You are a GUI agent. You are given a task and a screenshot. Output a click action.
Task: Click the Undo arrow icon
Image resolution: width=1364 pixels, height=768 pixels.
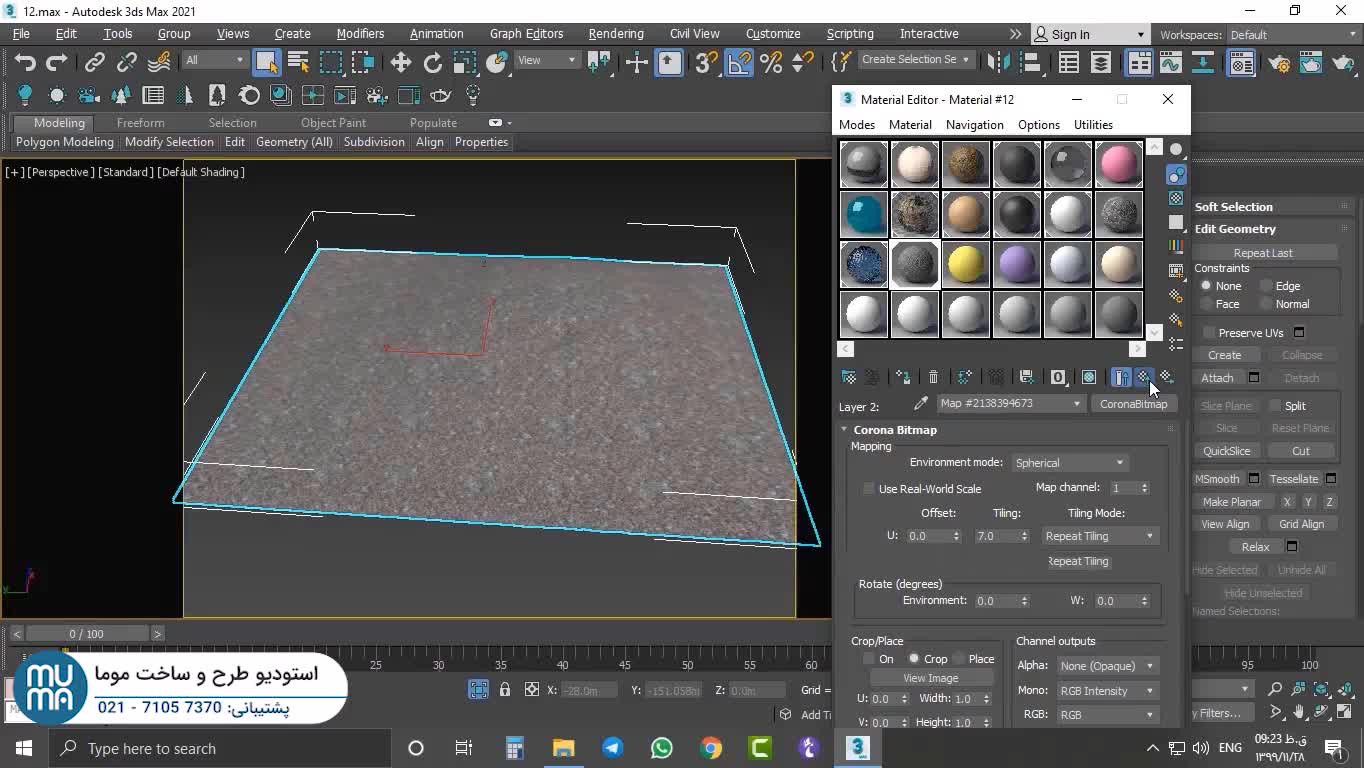(25, 62)
